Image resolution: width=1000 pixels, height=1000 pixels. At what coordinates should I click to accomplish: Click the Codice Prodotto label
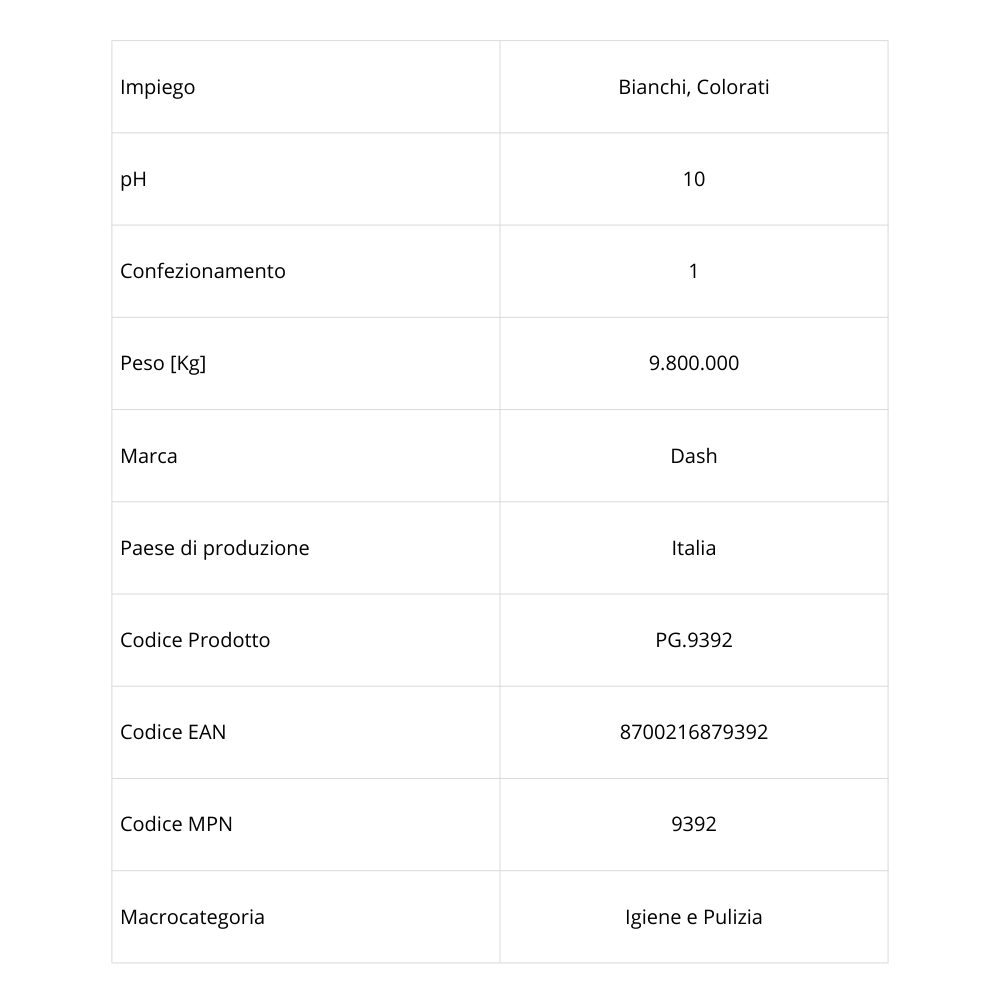pyautogui.click(x=195, y=640)
